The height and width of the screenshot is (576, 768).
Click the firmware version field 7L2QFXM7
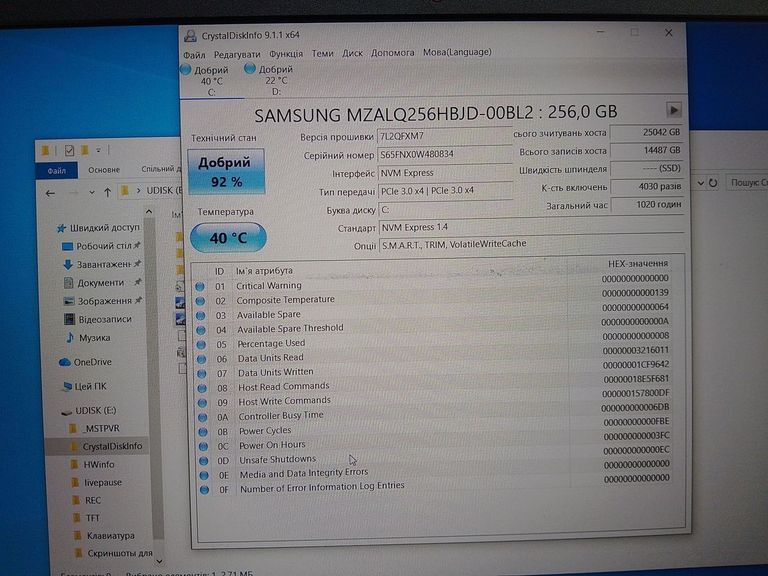[444, 136]
